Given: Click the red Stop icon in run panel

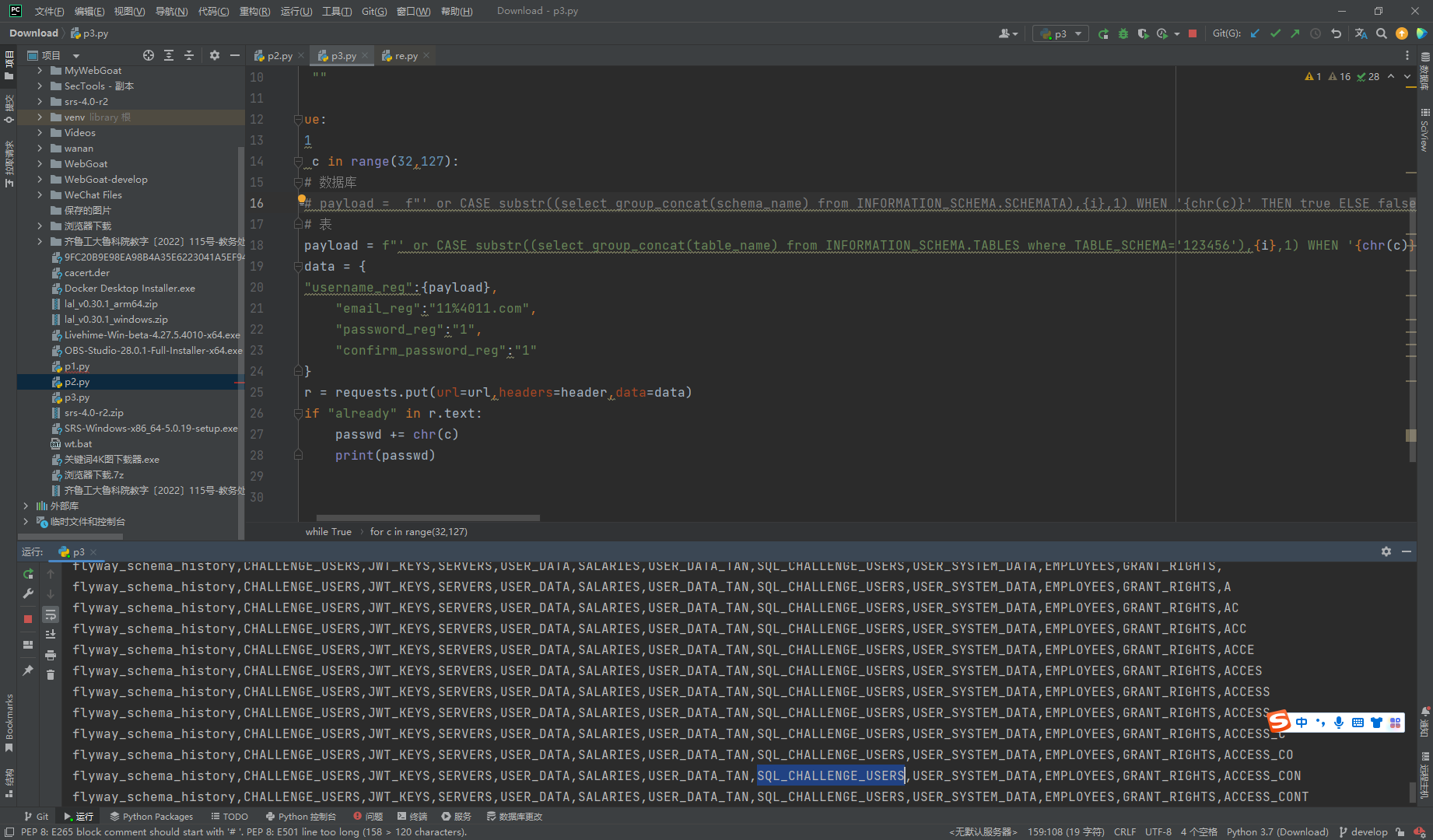Looking at the screenshot, I should tap(28, 619).
